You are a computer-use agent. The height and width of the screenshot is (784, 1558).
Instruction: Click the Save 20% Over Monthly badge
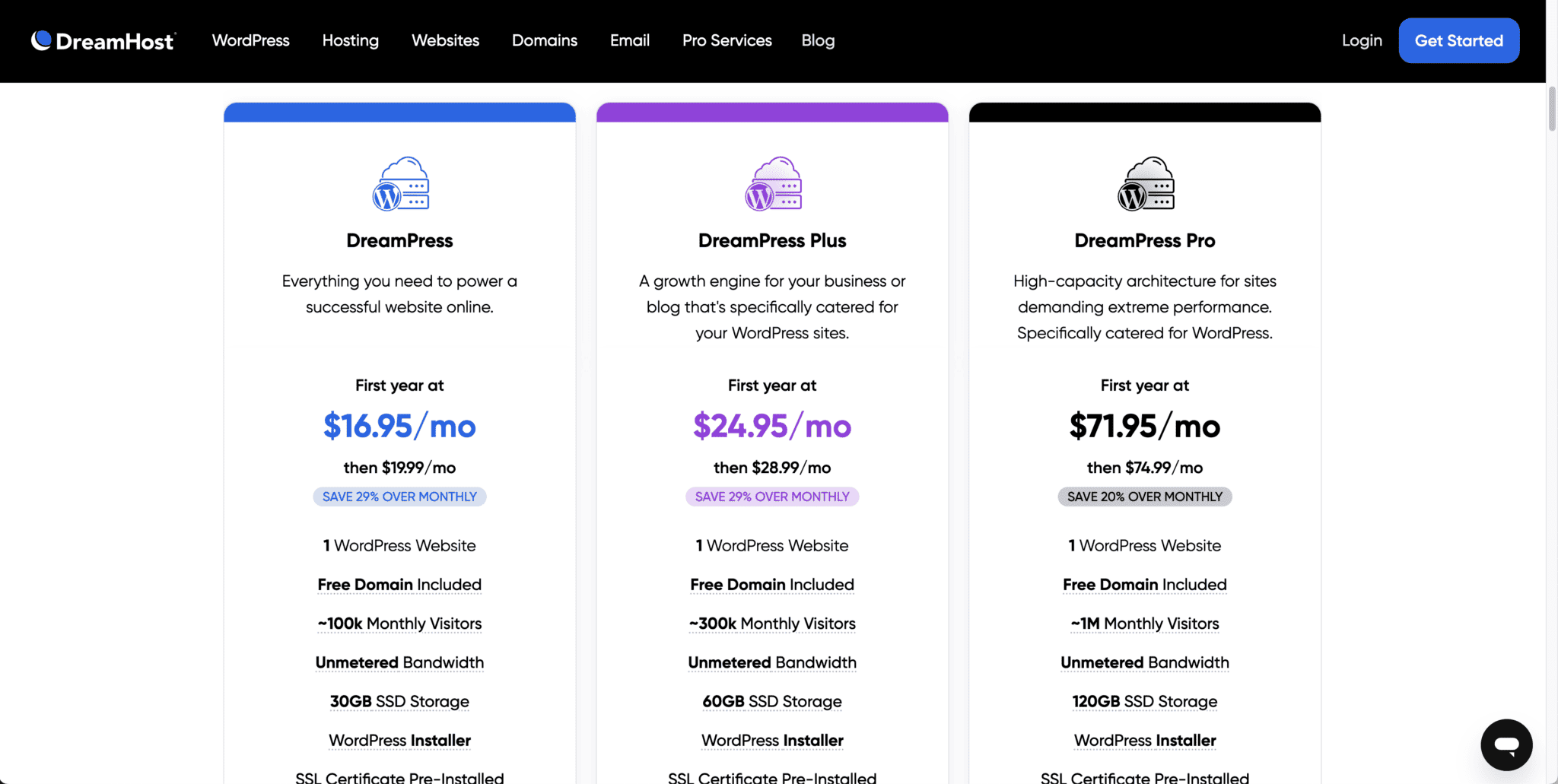(1145, 497)
